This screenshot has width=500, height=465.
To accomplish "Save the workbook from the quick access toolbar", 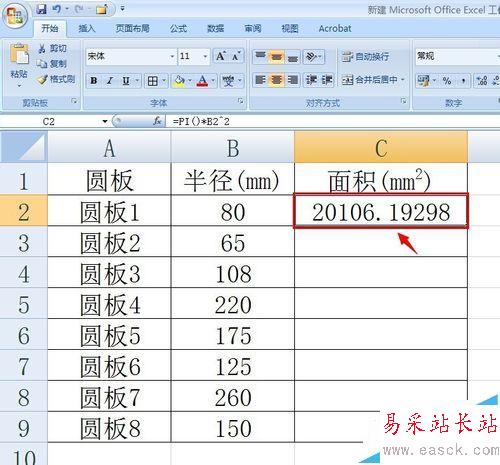I will (42, 9).
